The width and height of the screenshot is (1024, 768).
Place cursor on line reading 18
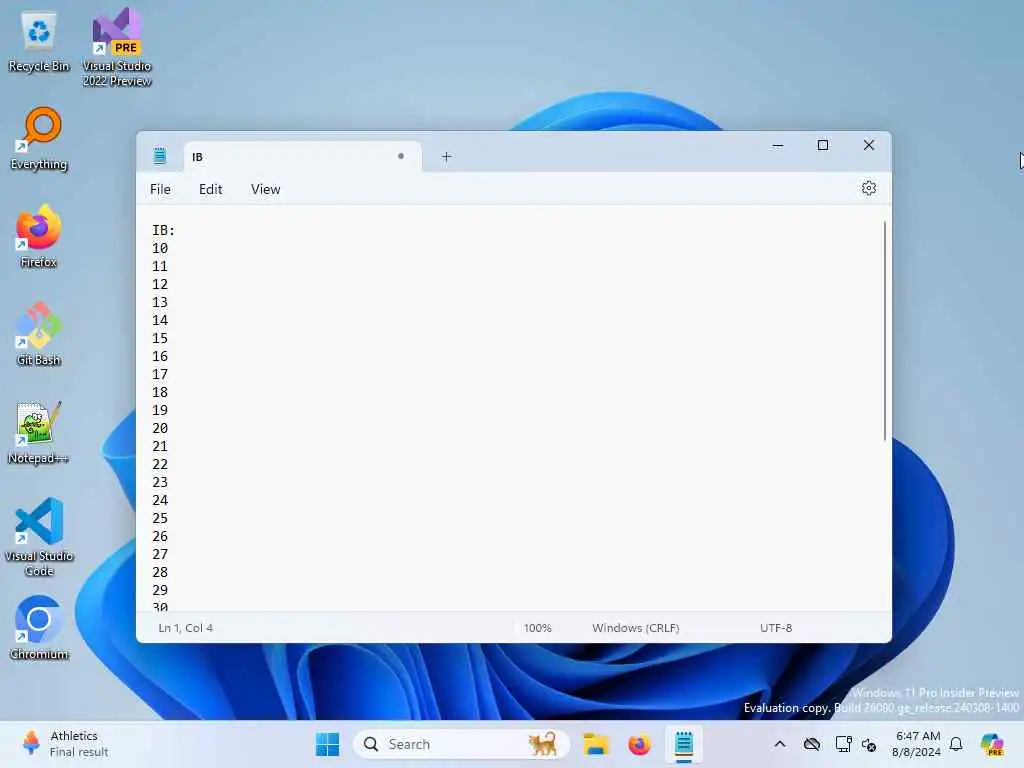(160, 392)
